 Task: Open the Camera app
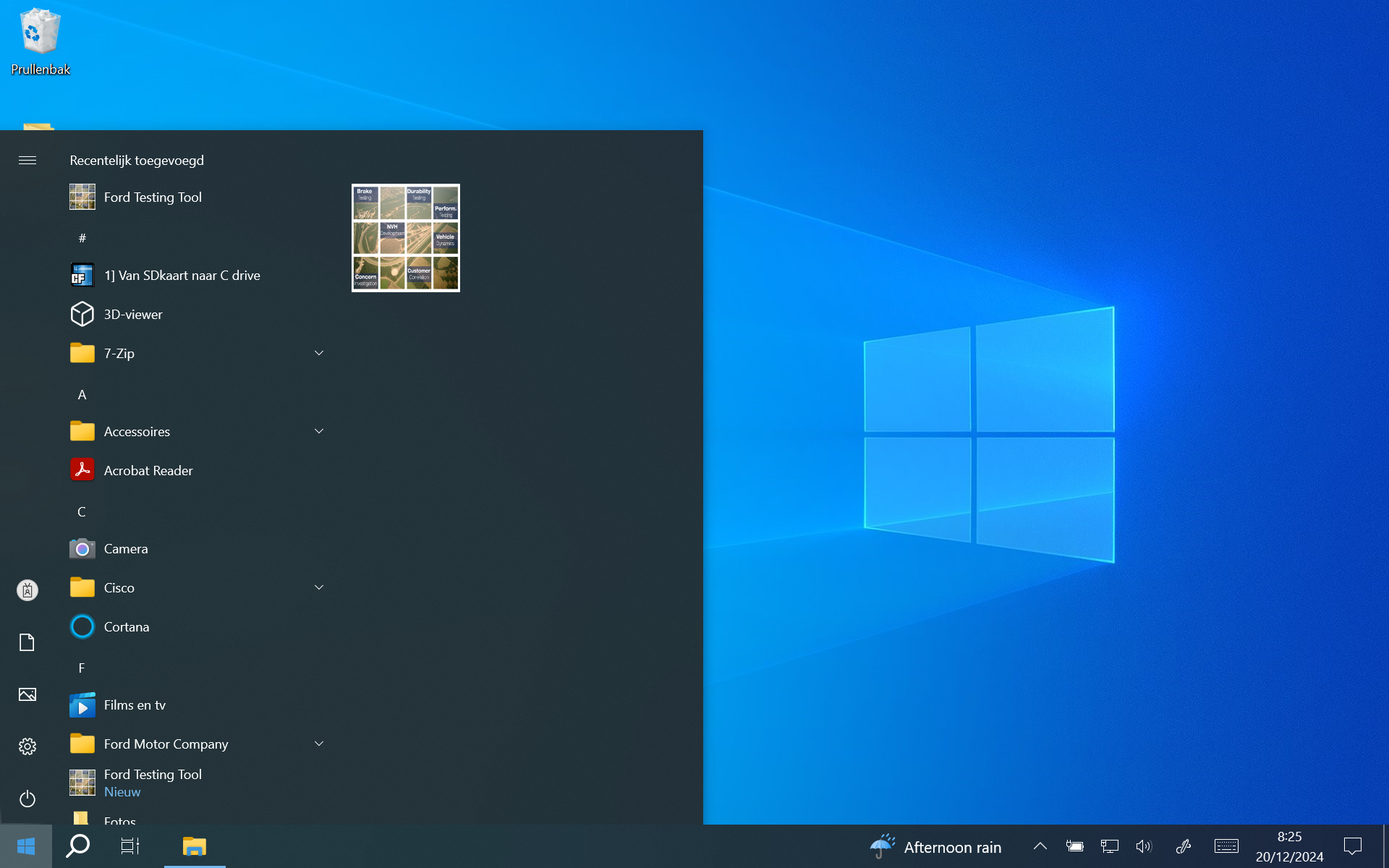pyautogui.click(x=198, y=549)
